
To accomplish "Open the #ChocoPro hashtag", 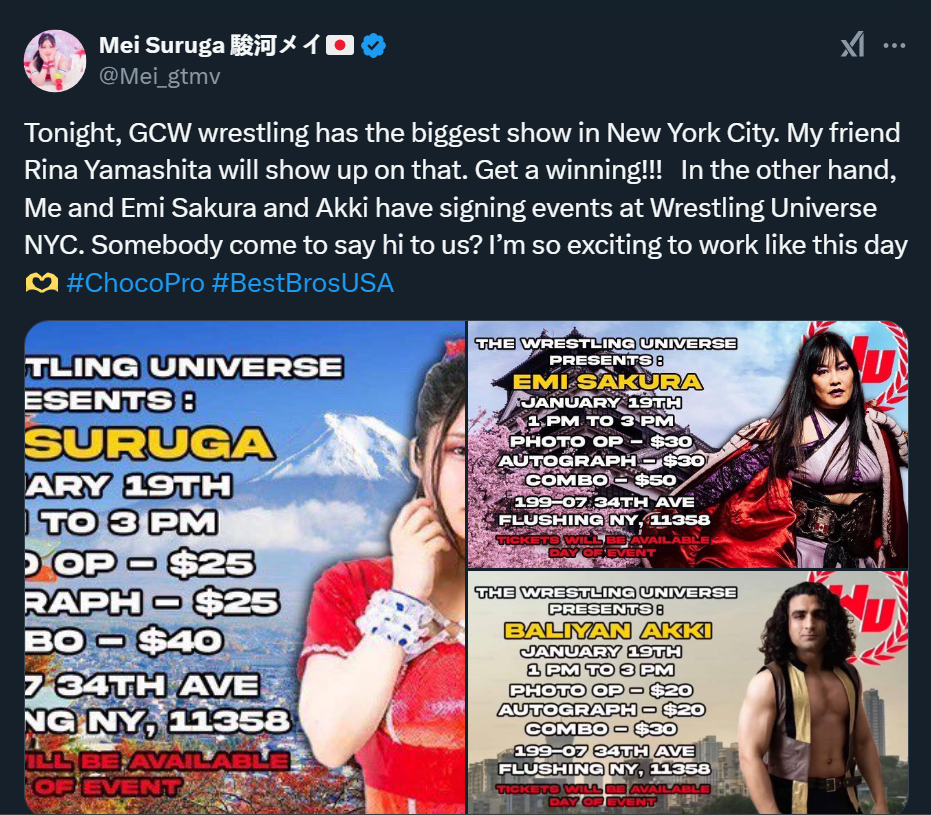I will point(135,283).
